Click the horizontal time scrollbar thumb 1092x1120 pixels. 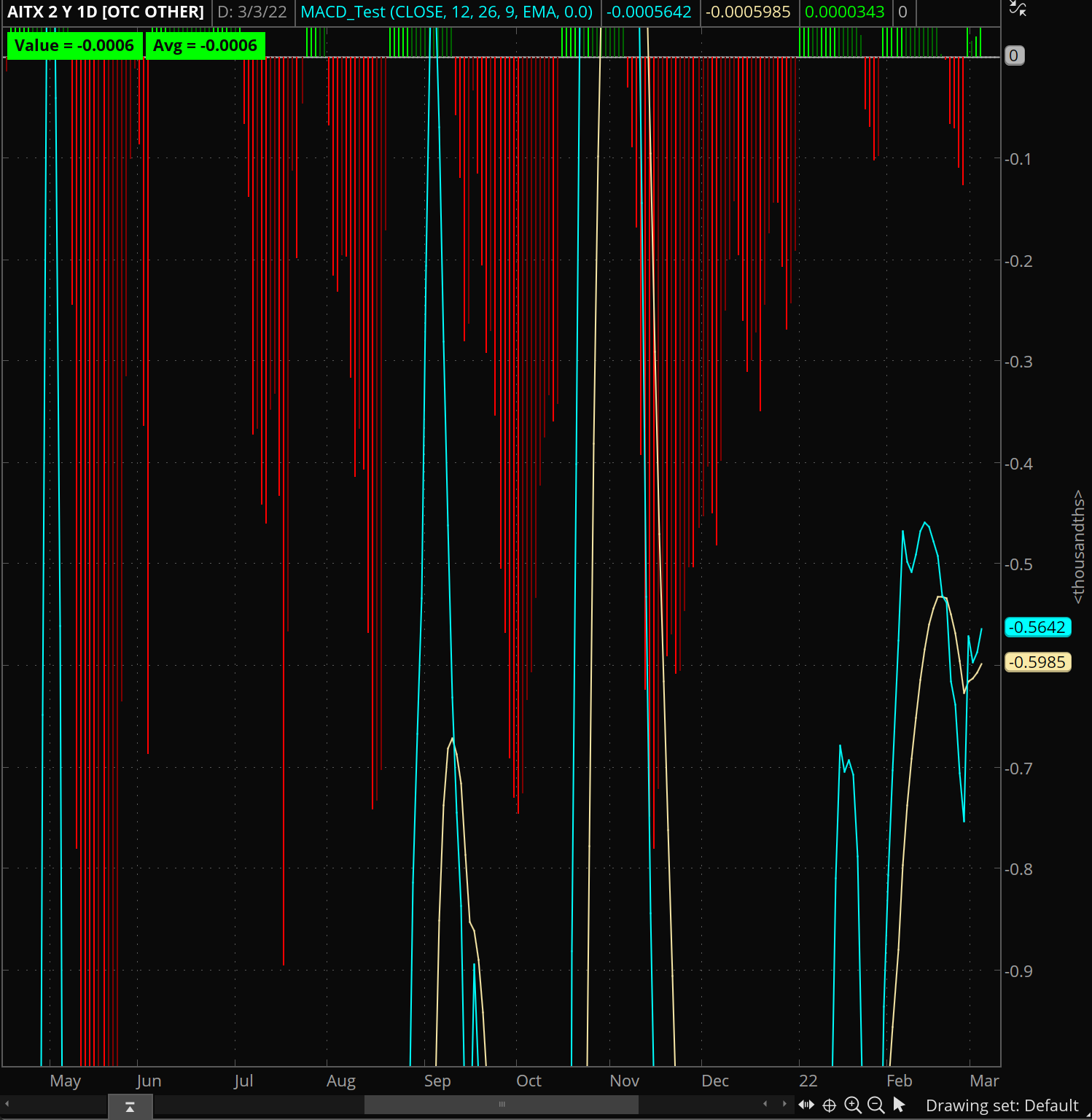[x=502, y=1104]
